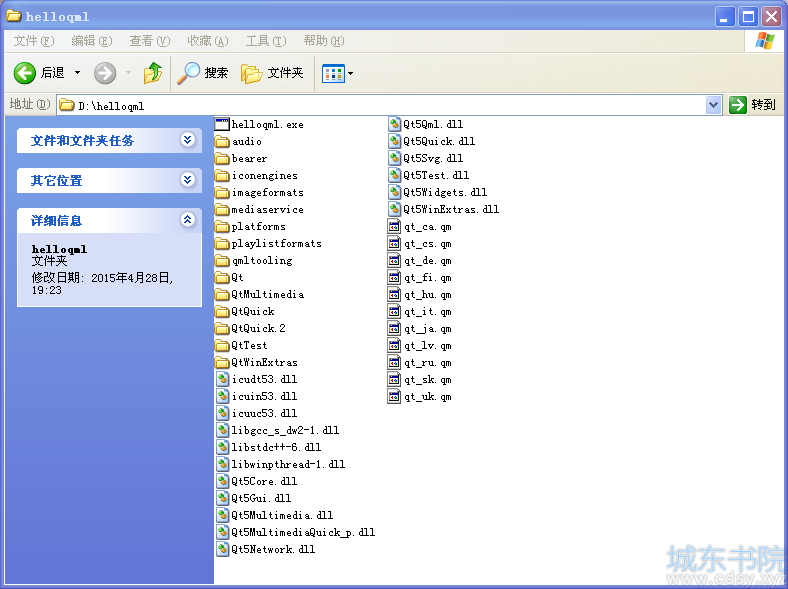
Task: Open the 收藏(A) menu
Action: [x=208, y=41]
